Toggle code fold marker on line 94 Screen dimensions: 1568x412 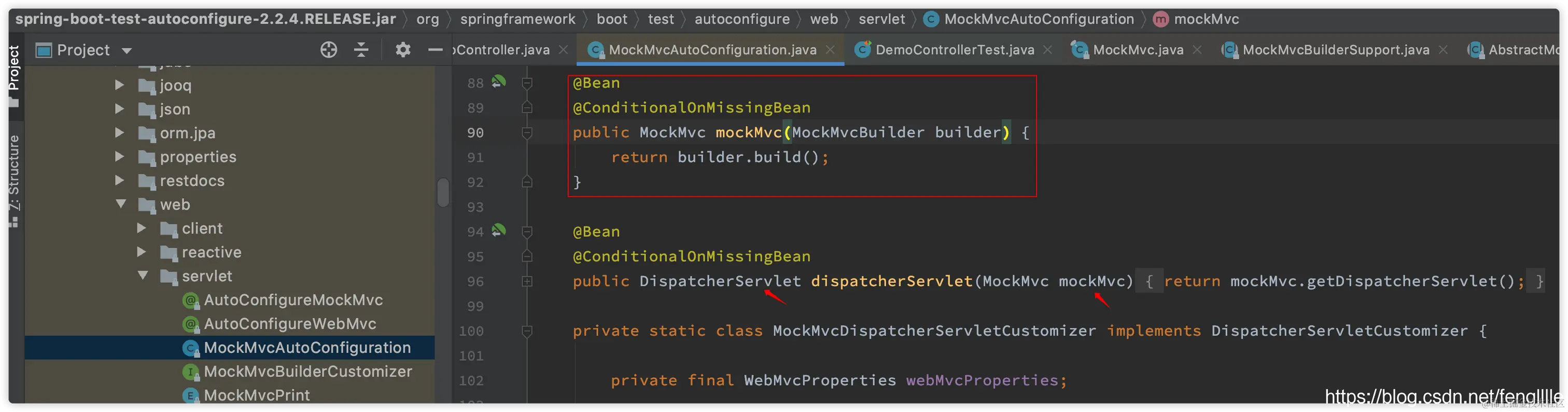click(527, 231)
